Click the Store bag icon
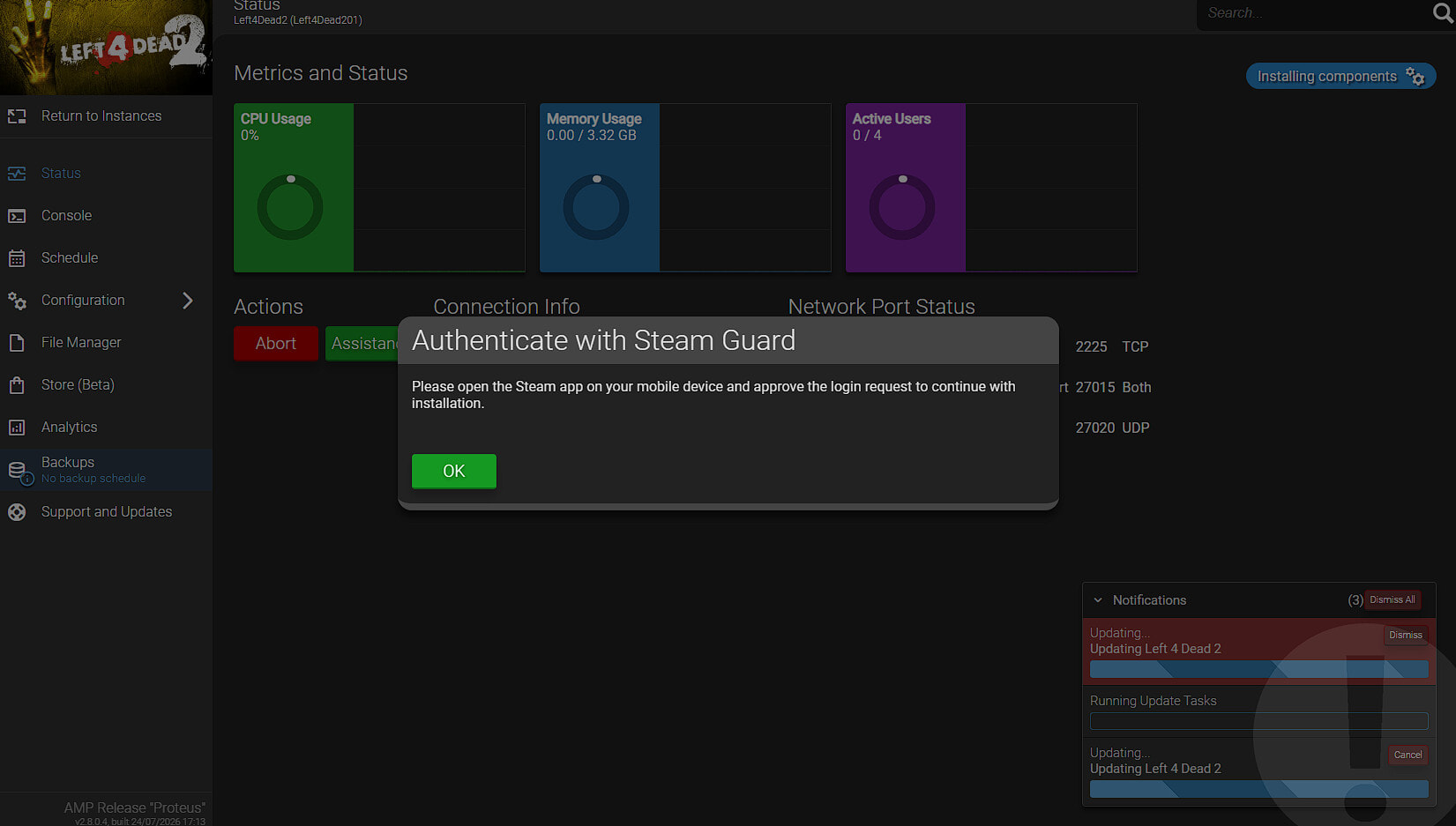The height and width of the screenshot is (826, 1456). click(17, 385)
